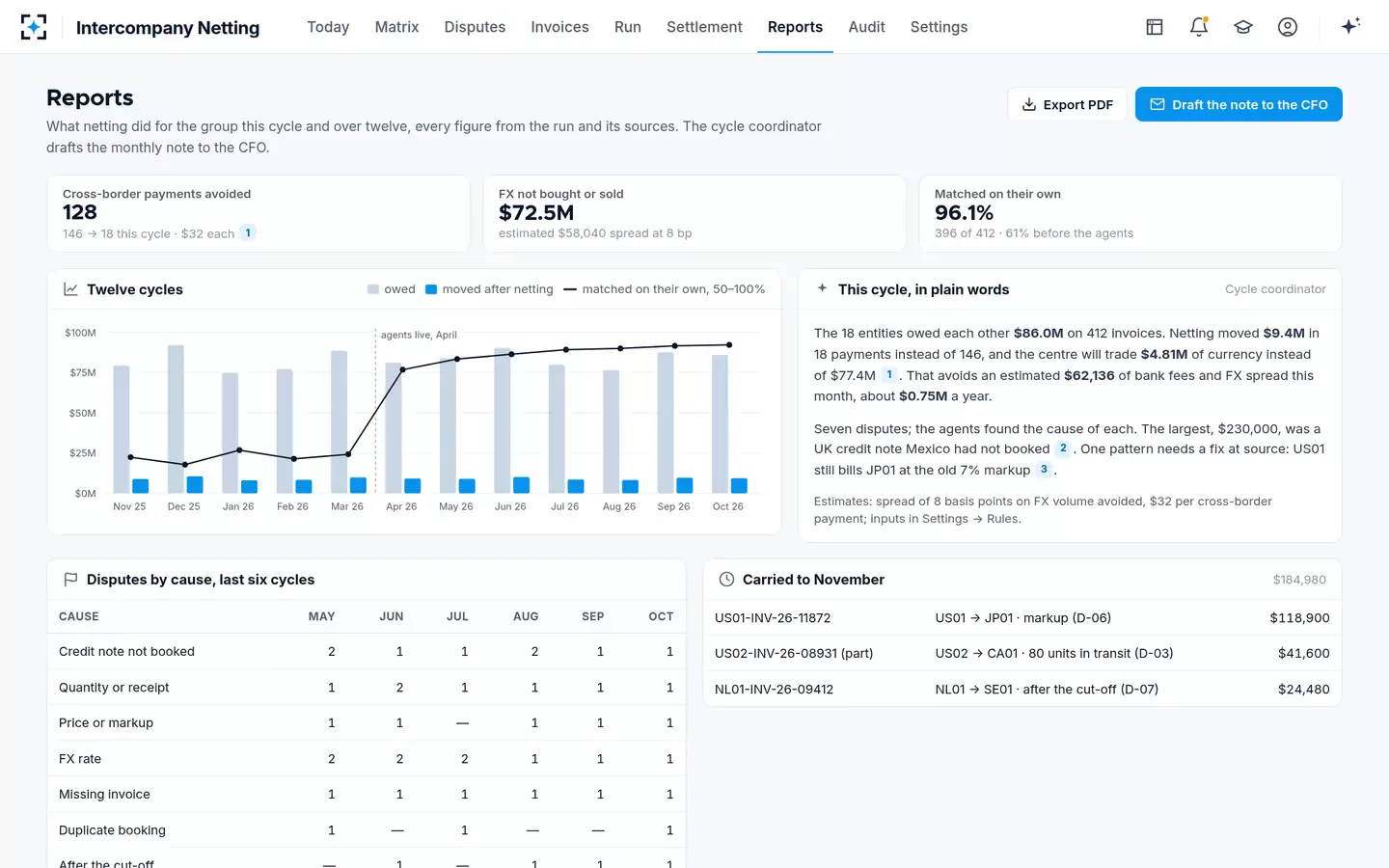Click the 'agents live, April' chart marker label
Image resolution: width=1389 pixels, height=868 pixels.
[x=419, y=335]
